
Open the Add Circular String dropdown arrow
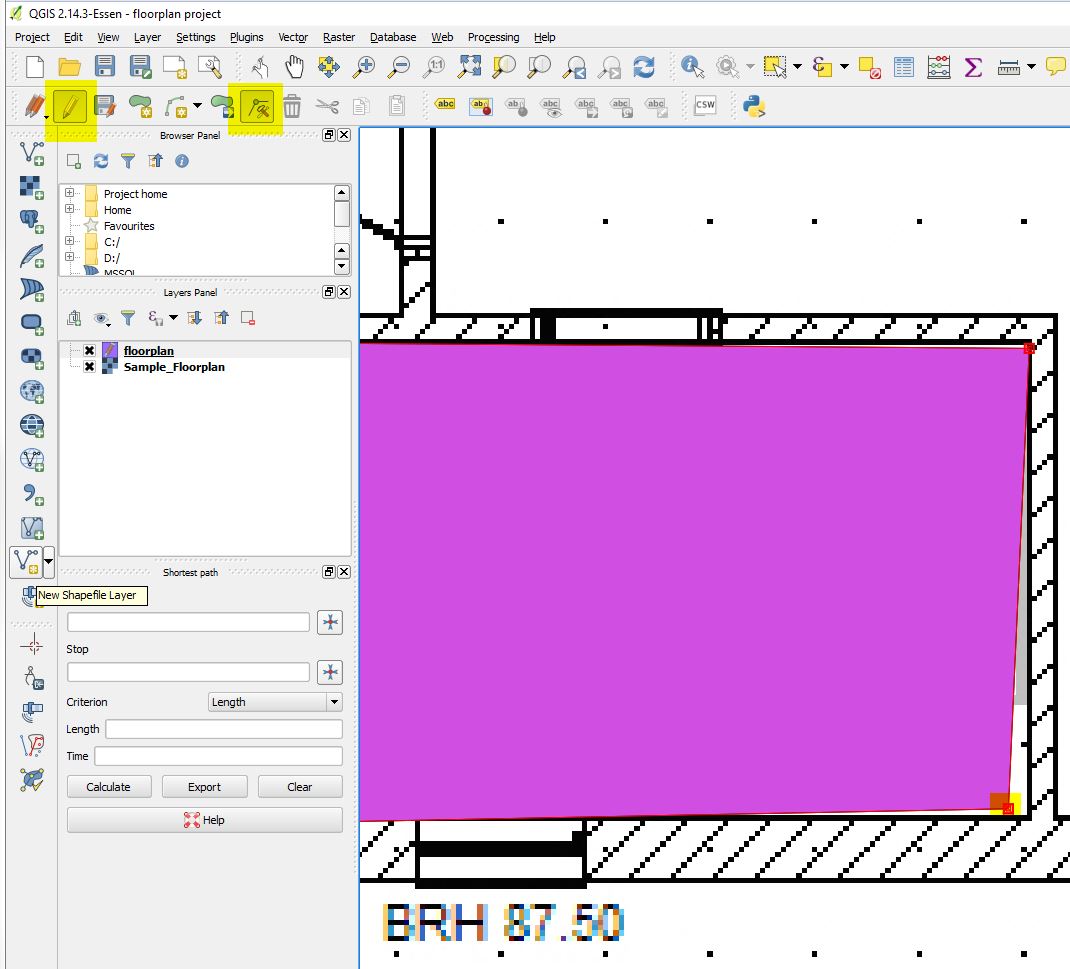click(197, 106)
